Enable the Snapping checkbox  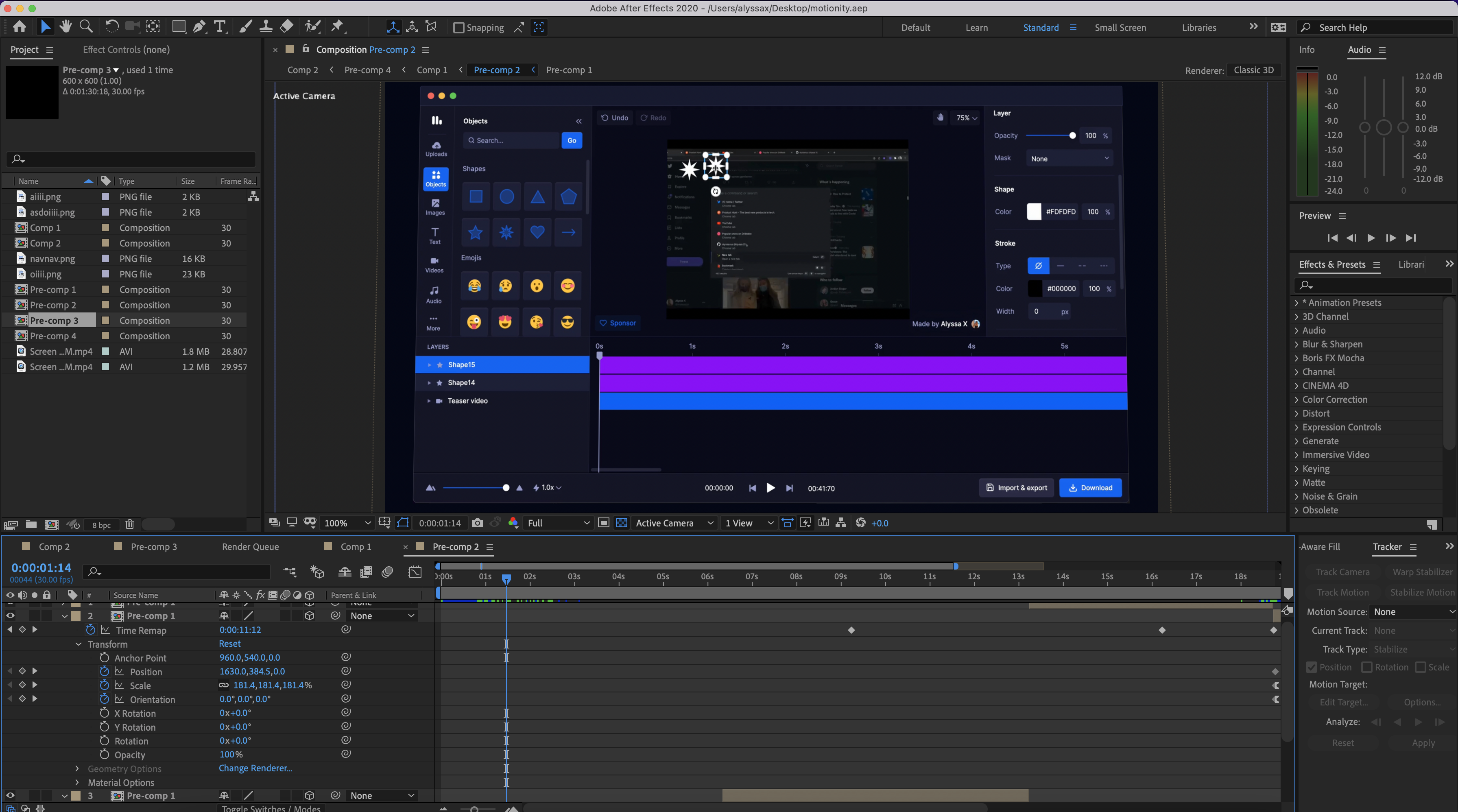pyautogui.click(x=459, y=28)
